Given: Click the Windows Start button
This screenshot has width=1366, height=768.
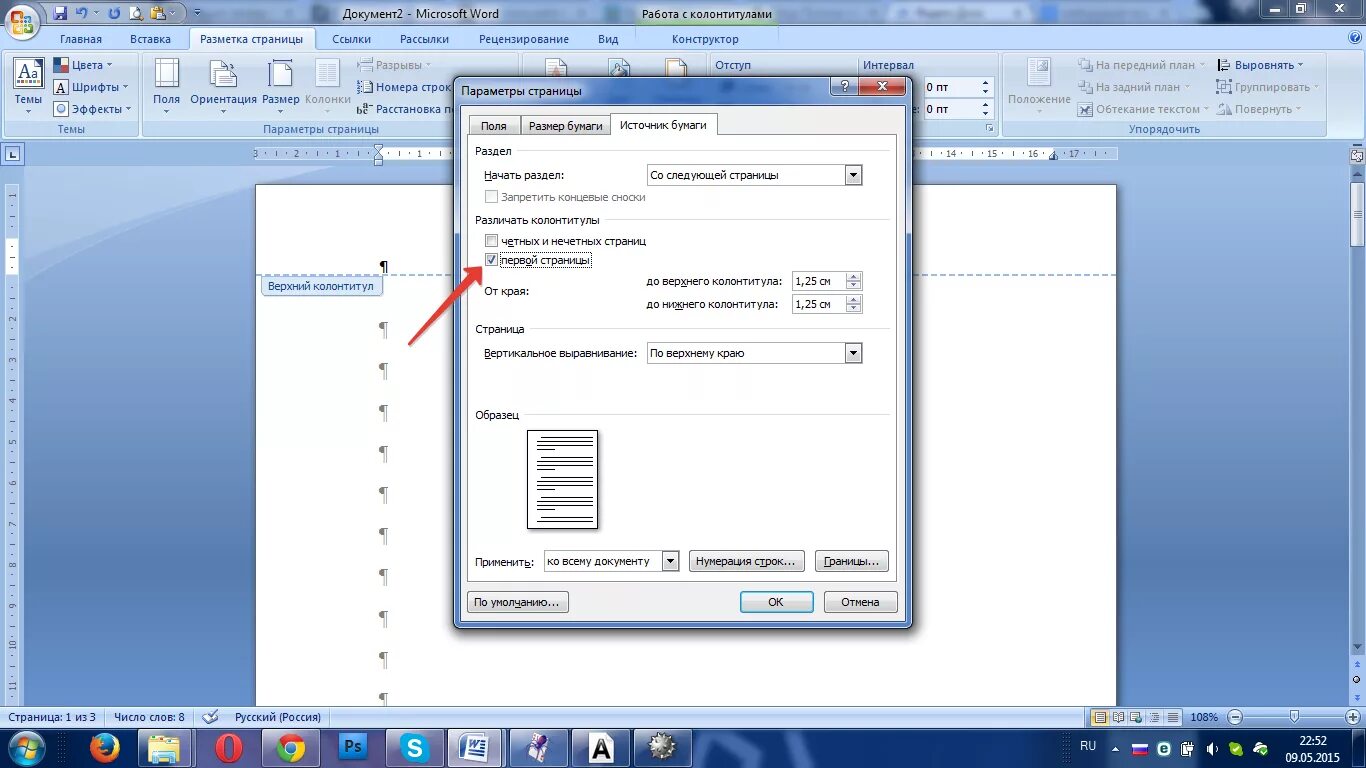Looking at the screenshot, I should (28, 747).
